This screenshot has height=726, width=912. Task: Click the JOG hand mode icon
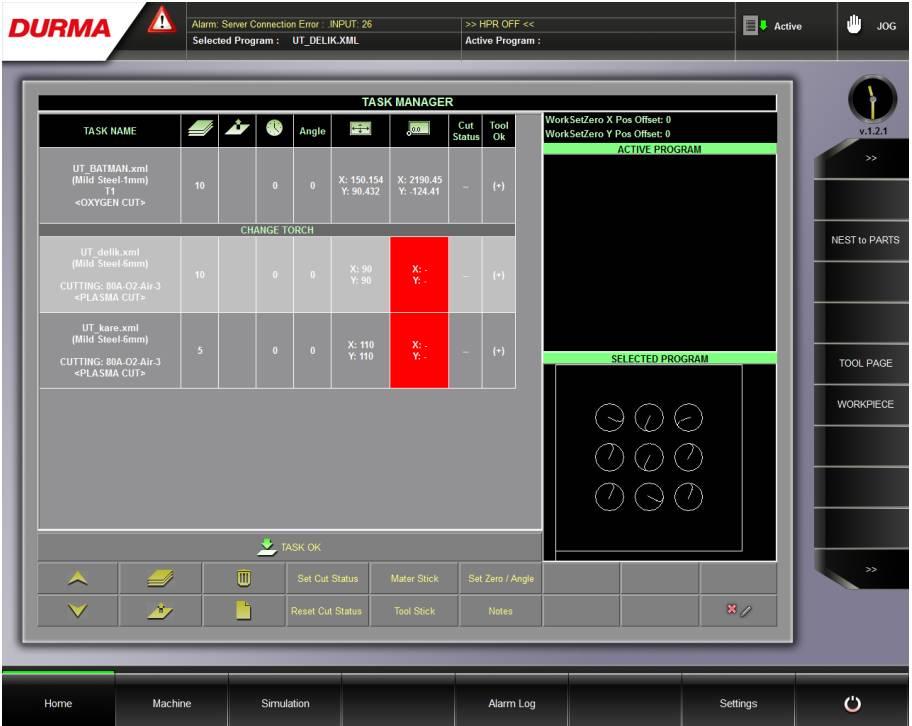pos(853,26)
